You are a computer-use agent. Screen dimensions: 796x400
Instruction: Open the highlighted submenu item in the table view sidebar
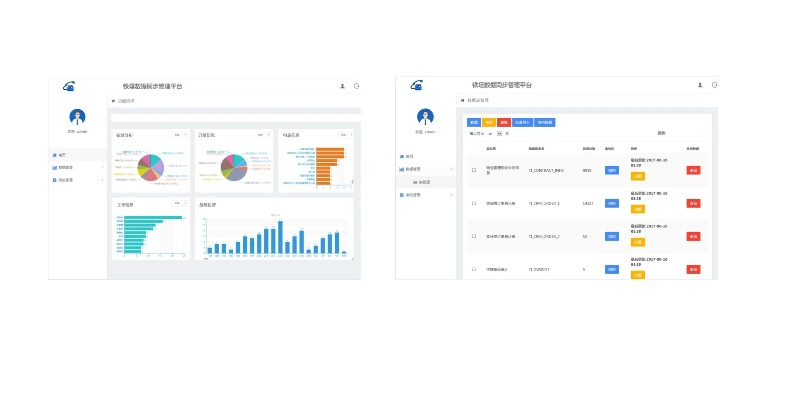click(424, 182)
